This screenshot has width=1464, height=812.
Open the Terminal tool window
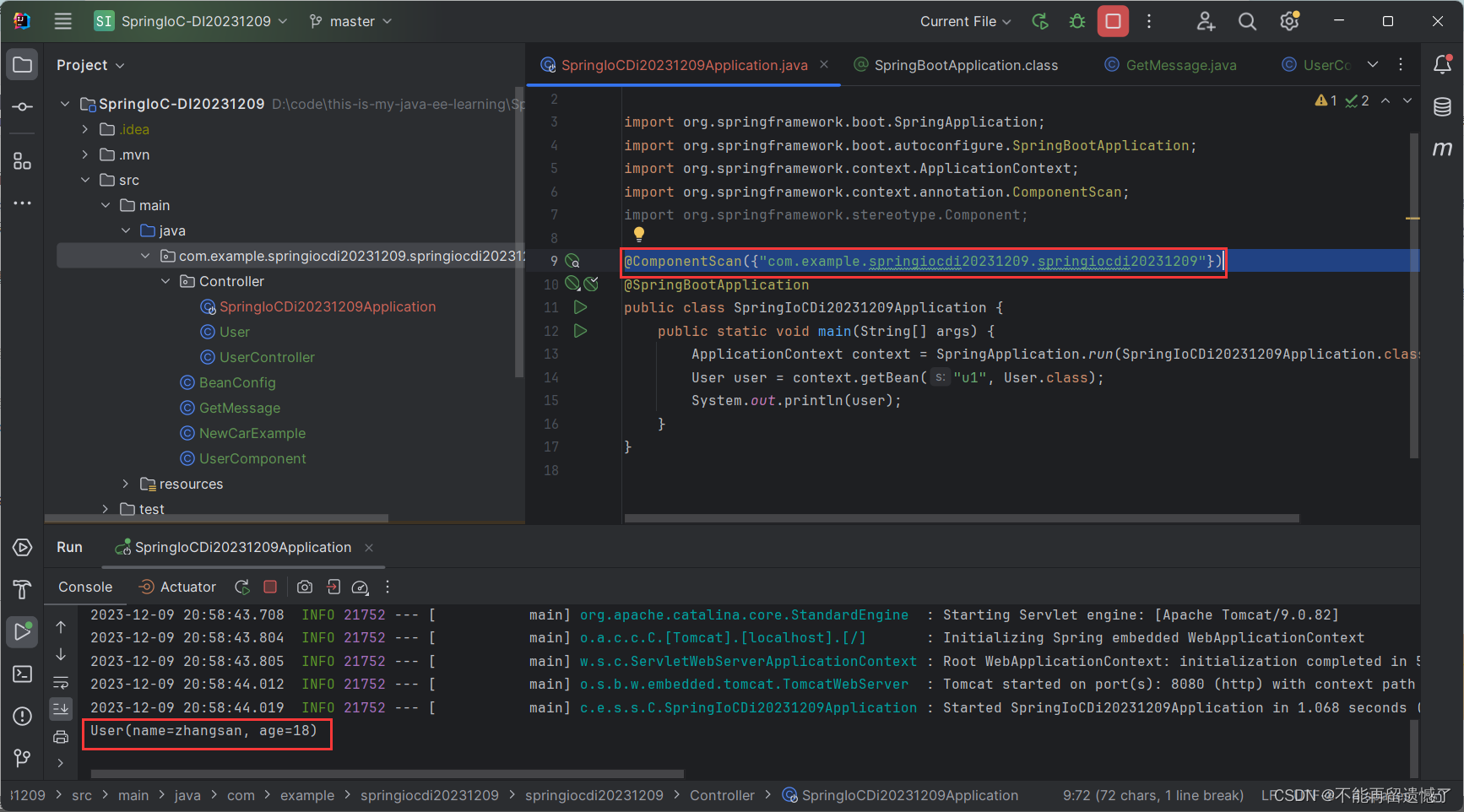click(x=23, y=674)
